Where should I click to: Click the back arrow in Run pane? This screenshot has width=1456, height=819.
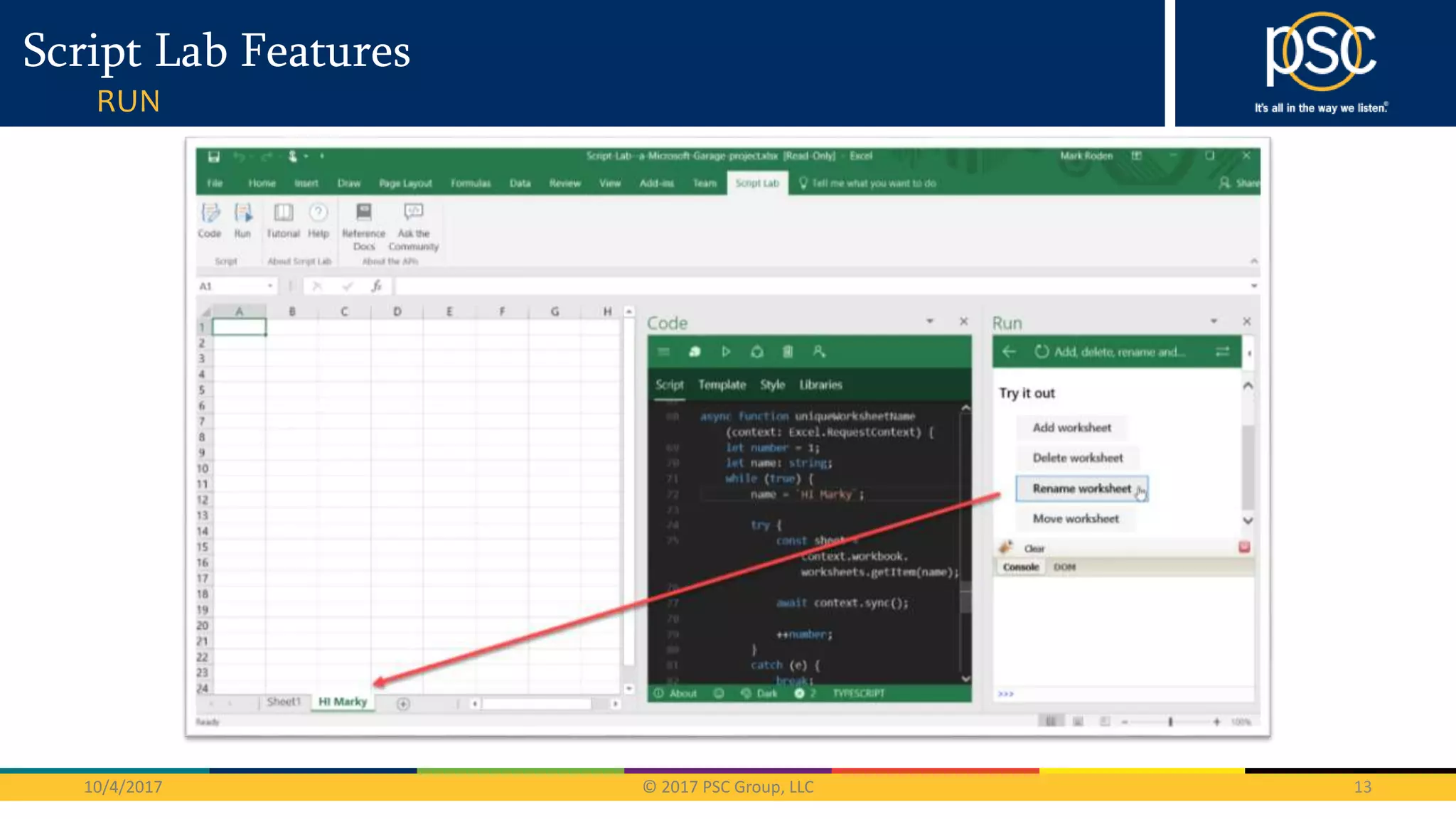coord(1009,352)
